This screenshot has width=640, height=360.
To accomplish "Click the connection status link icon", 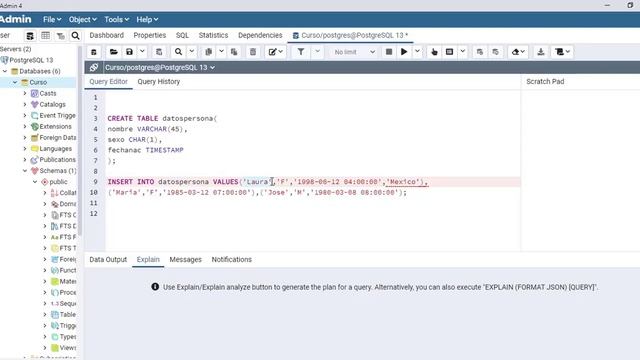I will 94,67.
